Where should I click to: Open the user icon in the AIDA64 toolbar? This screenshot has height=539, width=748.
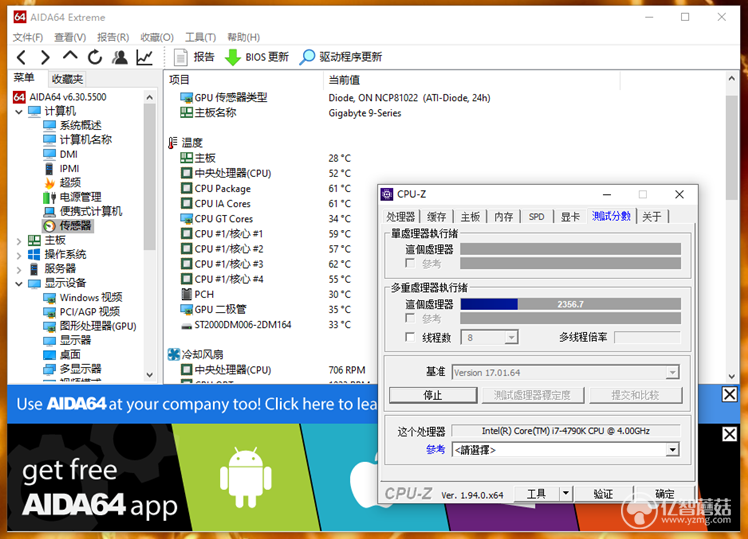point(119,57)
